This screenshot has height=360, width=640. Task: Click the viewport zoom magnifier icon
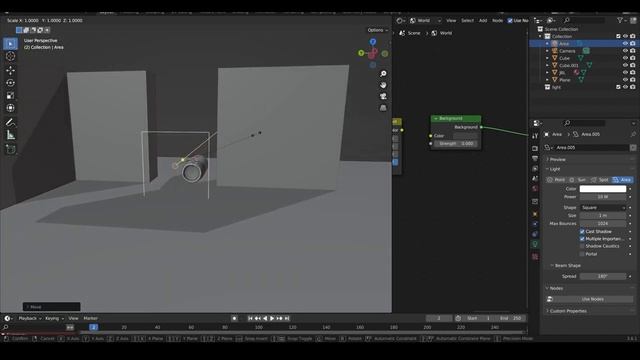click(x=383, y=74)
